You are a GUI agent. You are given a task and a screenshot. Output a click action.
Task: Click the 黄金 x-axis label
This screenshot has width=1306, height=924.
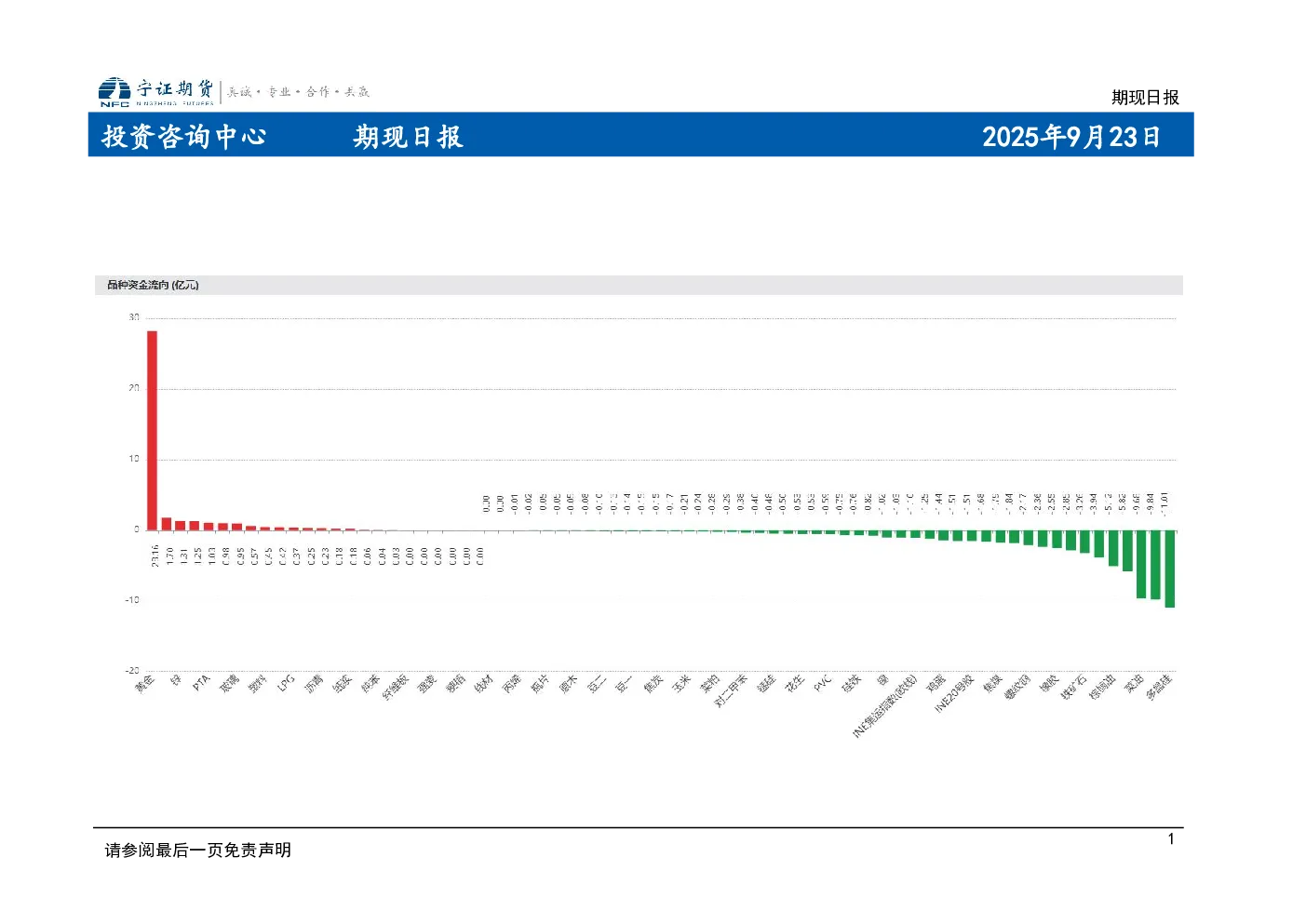pos(145,684)
